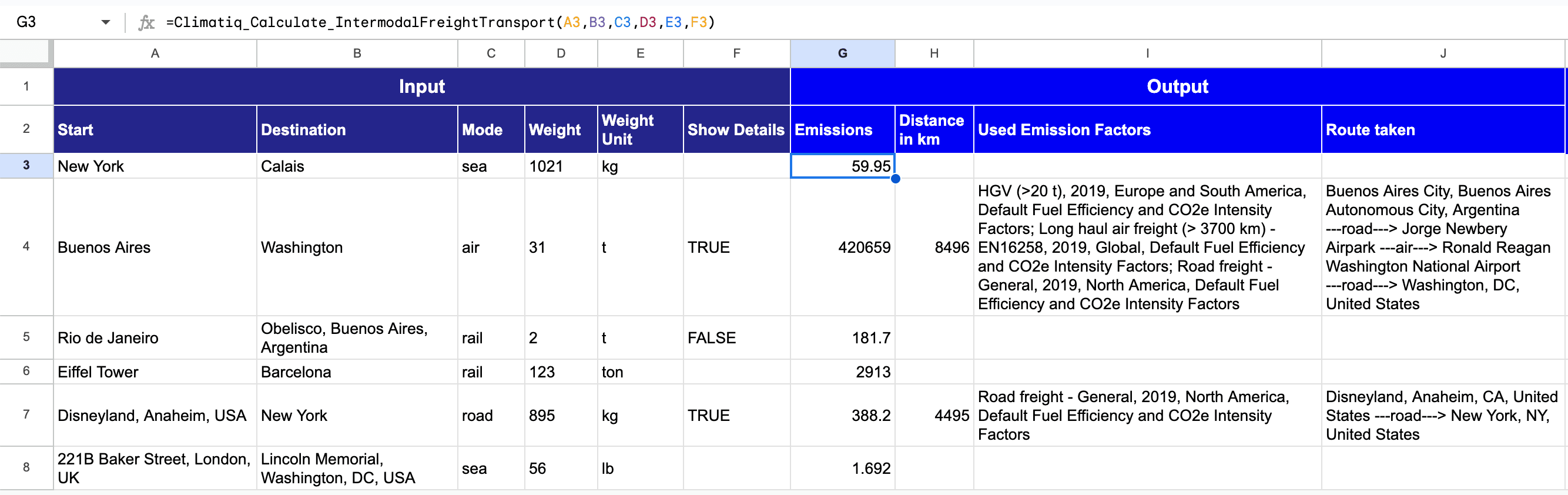The width and height of the screenshot is (1568, 495).
Task: Click the weight cell 1021
Action: [561, 166]
